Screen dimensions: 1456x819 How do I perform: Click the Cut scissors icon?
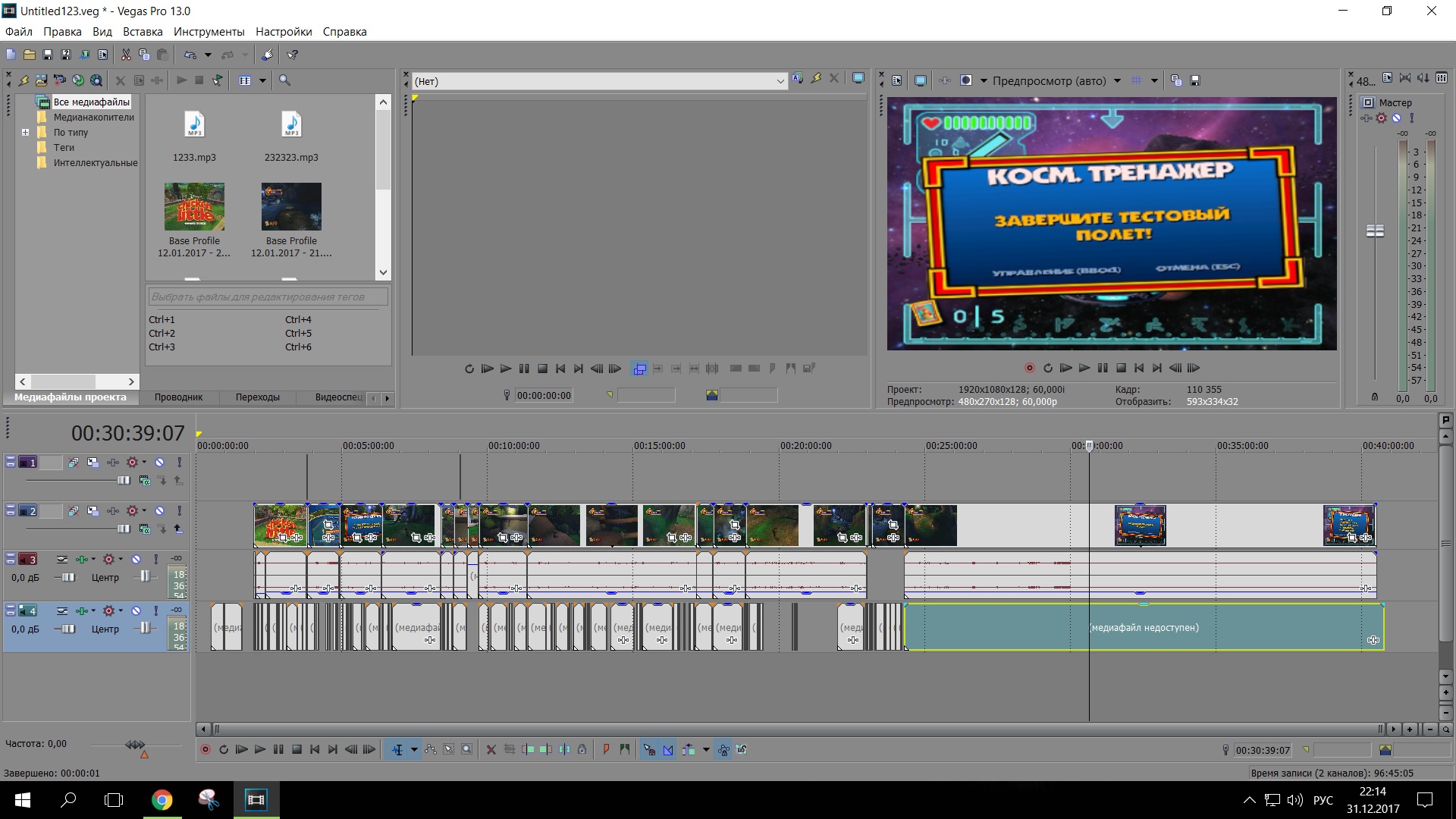click(126, 55)
